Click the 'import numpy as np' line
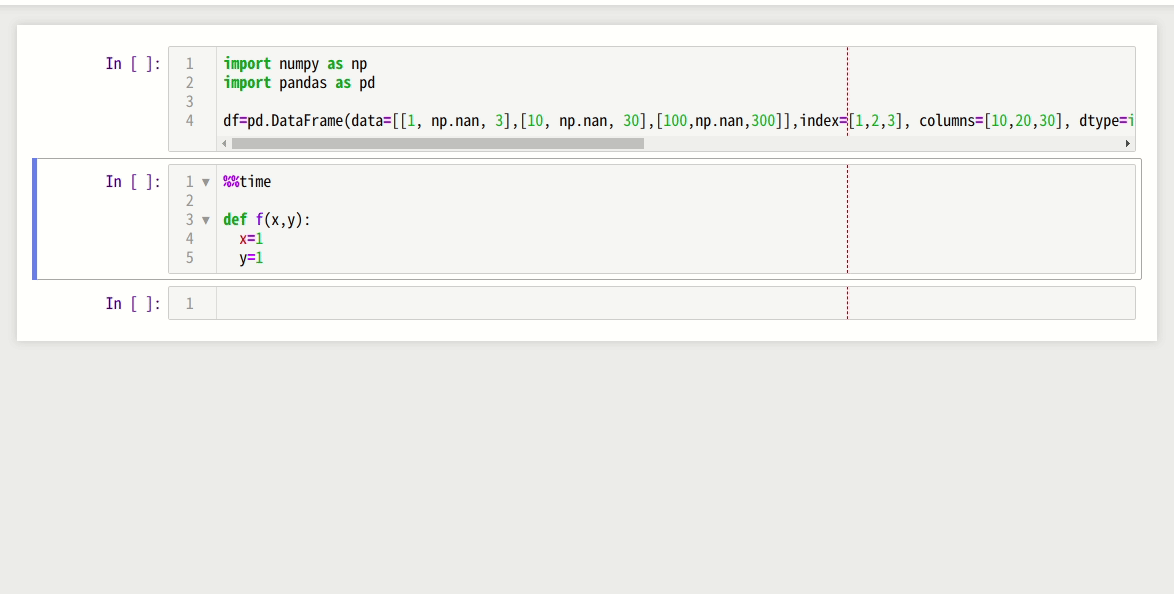Viewport: 1174px width, 594px height. point(295,64)
